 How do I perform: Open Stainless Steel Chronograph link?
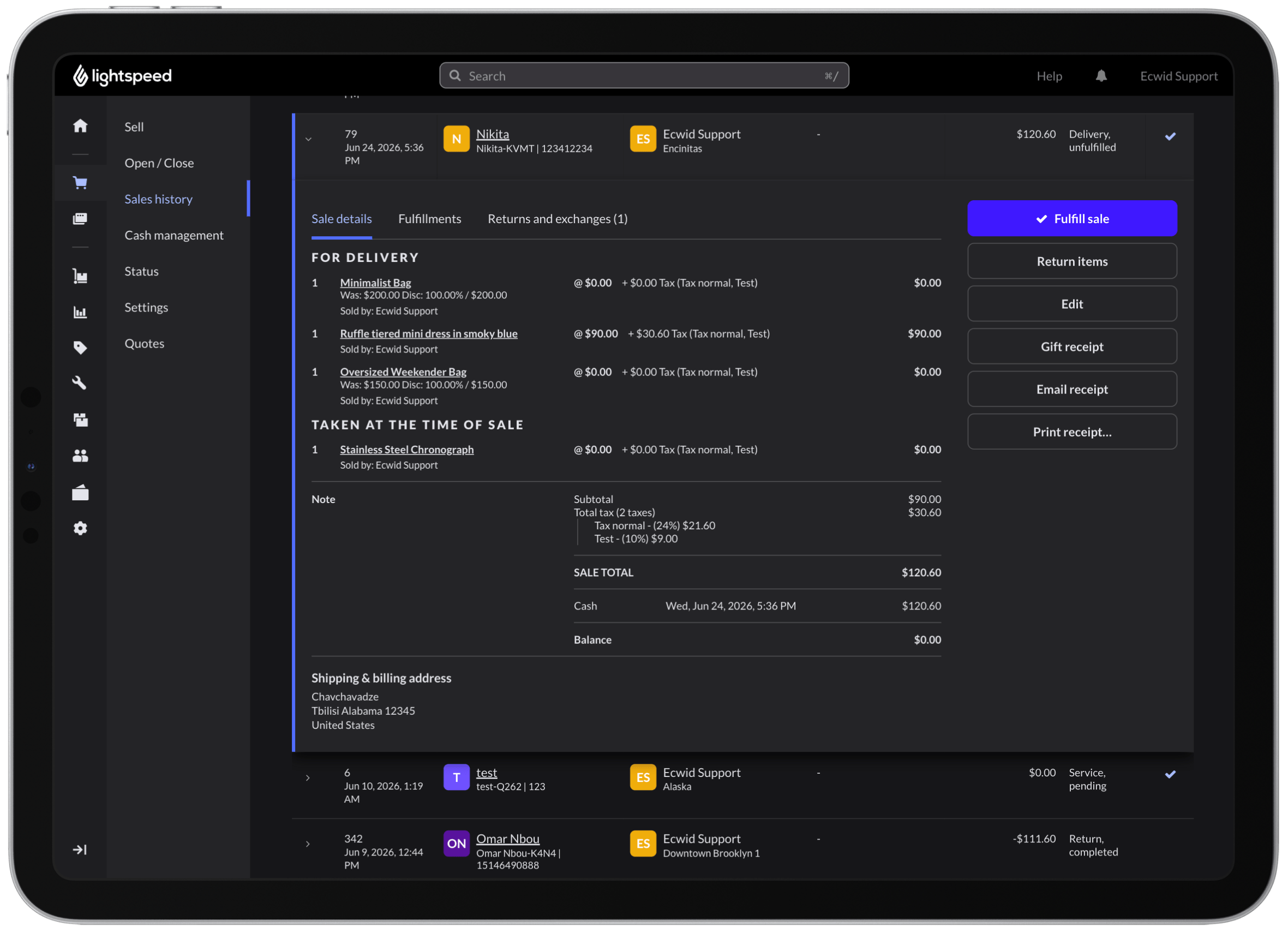point(406,450)
